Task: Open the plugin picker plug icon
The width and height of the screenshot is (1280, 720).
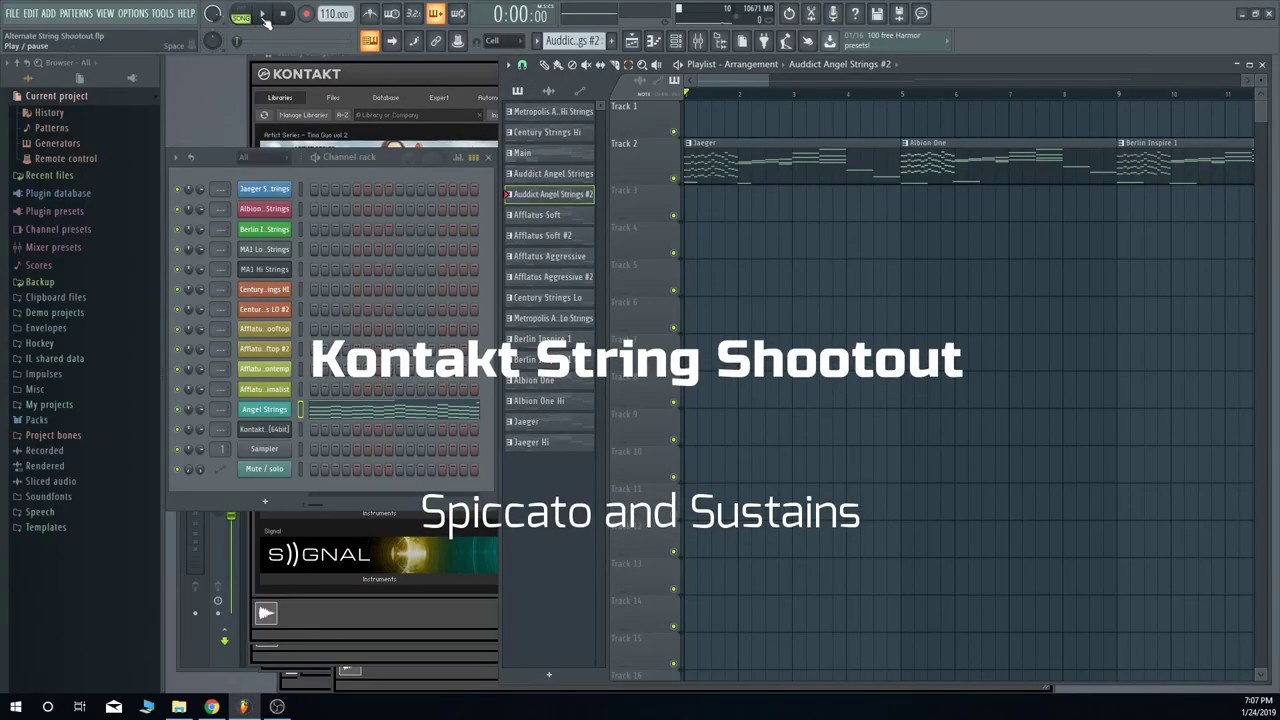Action: point(764,41)
